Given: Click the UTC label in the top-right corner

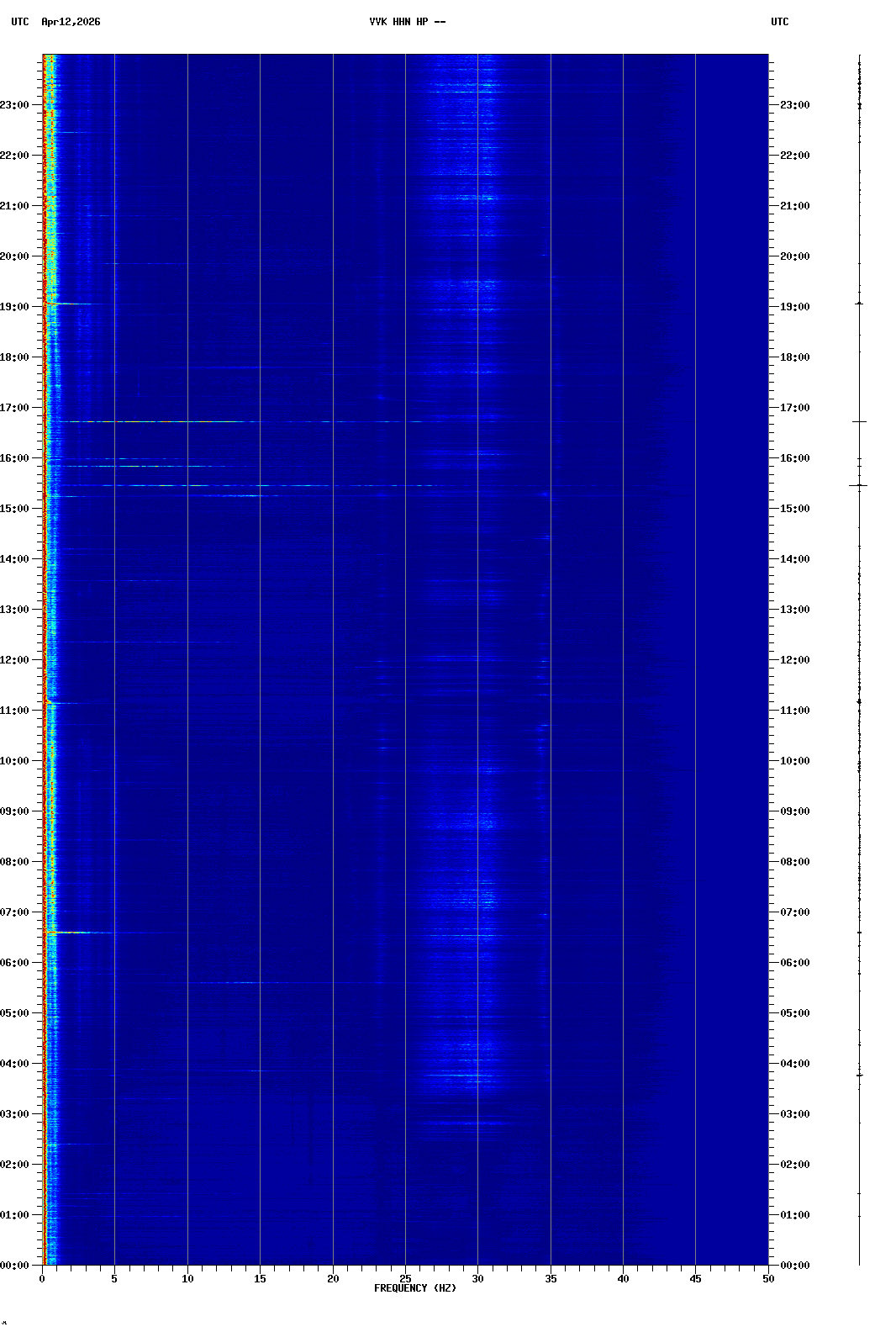Looking at the screenshot, I should coord(779,22).
